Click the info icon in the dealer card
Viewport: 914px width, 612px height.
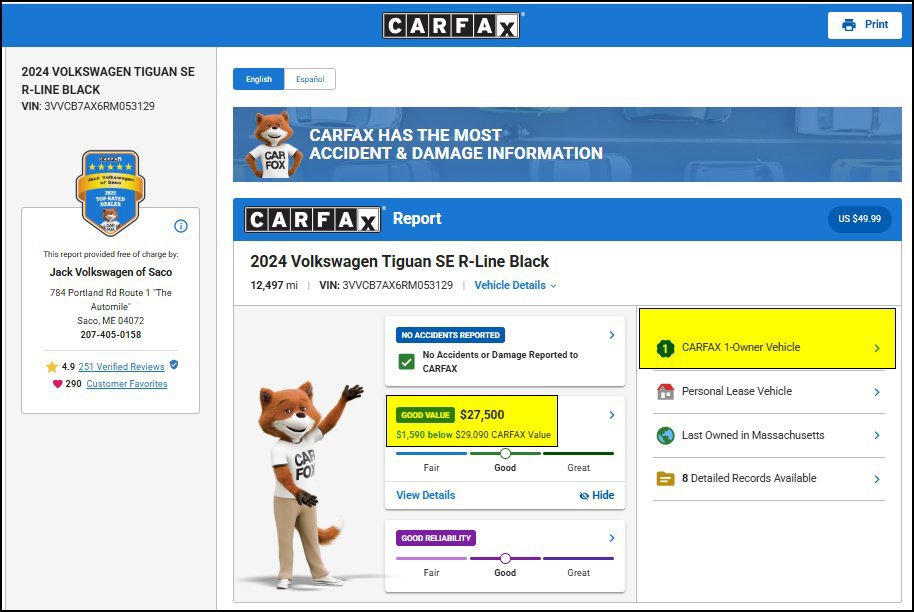tap(181, 226)
